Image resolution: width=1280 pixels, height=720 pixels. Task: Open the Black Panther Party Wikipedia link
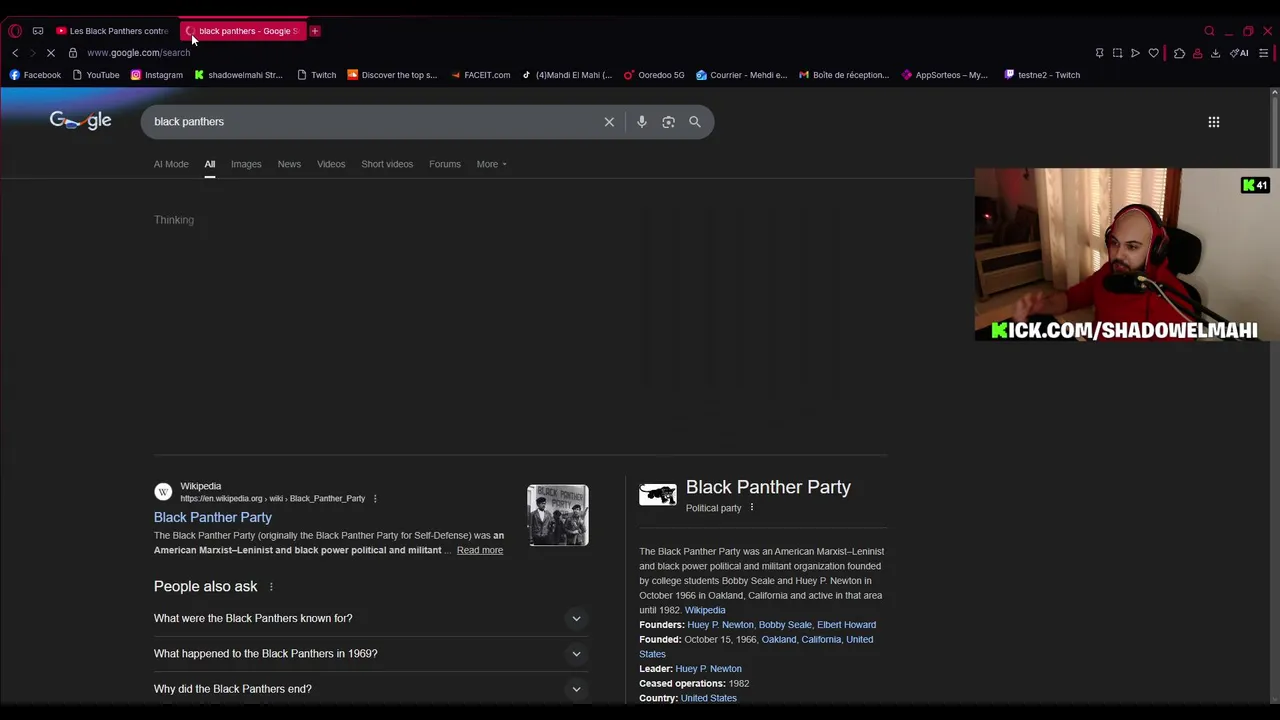pyautogui.click(x=213, y=517)
